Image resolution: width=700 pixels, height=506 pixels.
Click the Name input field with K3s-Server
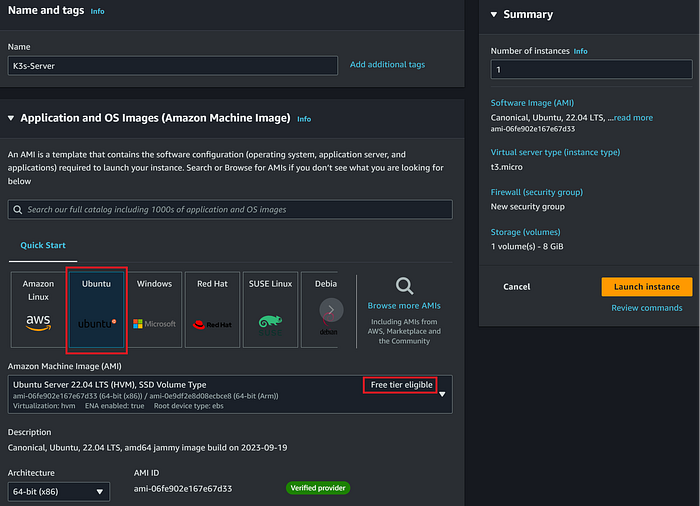tap(173, 66)
